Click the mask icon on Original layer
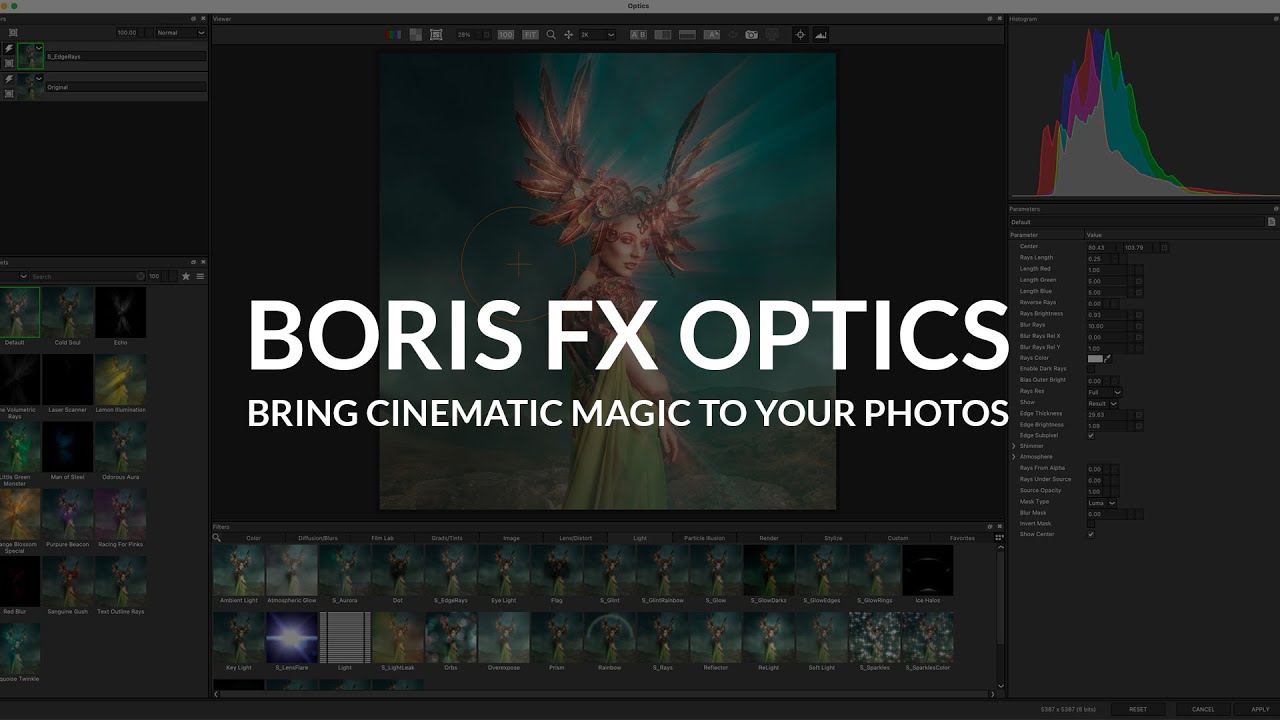The image size is (1280, 720). tap(9, 94)
